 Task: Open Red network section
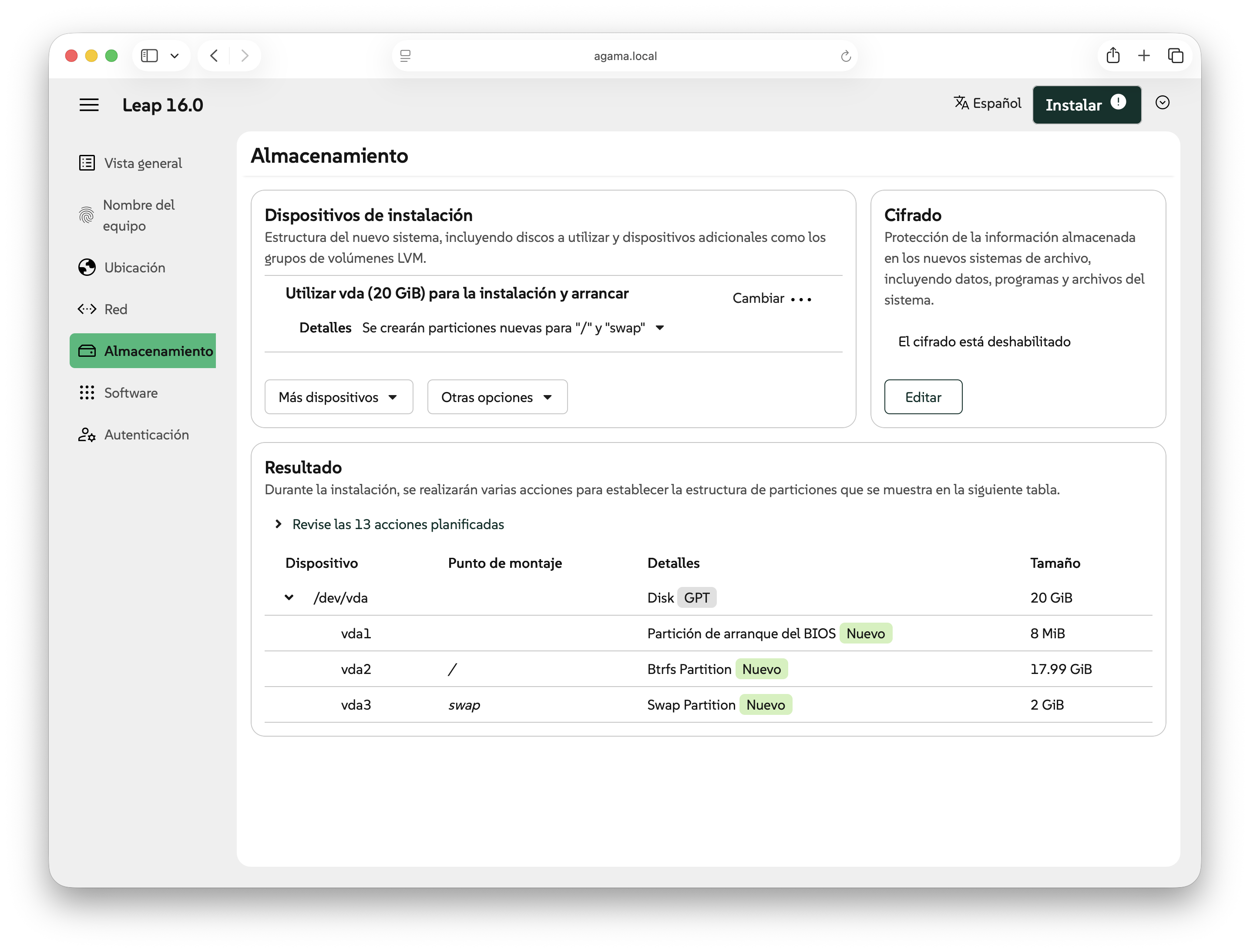click(116, 309)
